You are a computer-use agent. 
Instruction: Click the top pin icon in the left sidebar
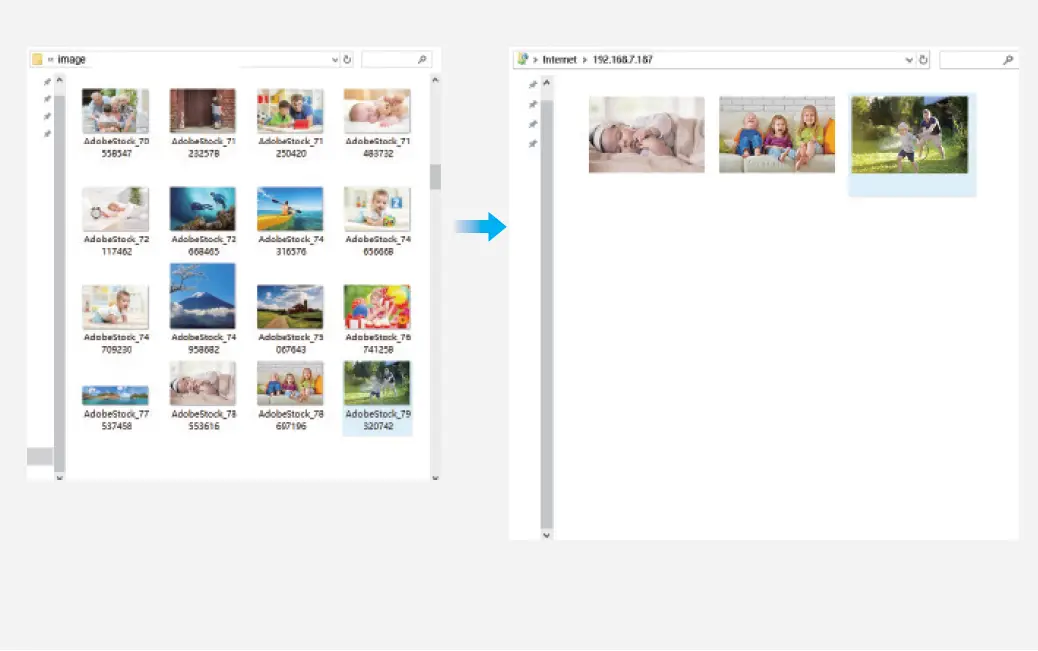tap(46, 81)
